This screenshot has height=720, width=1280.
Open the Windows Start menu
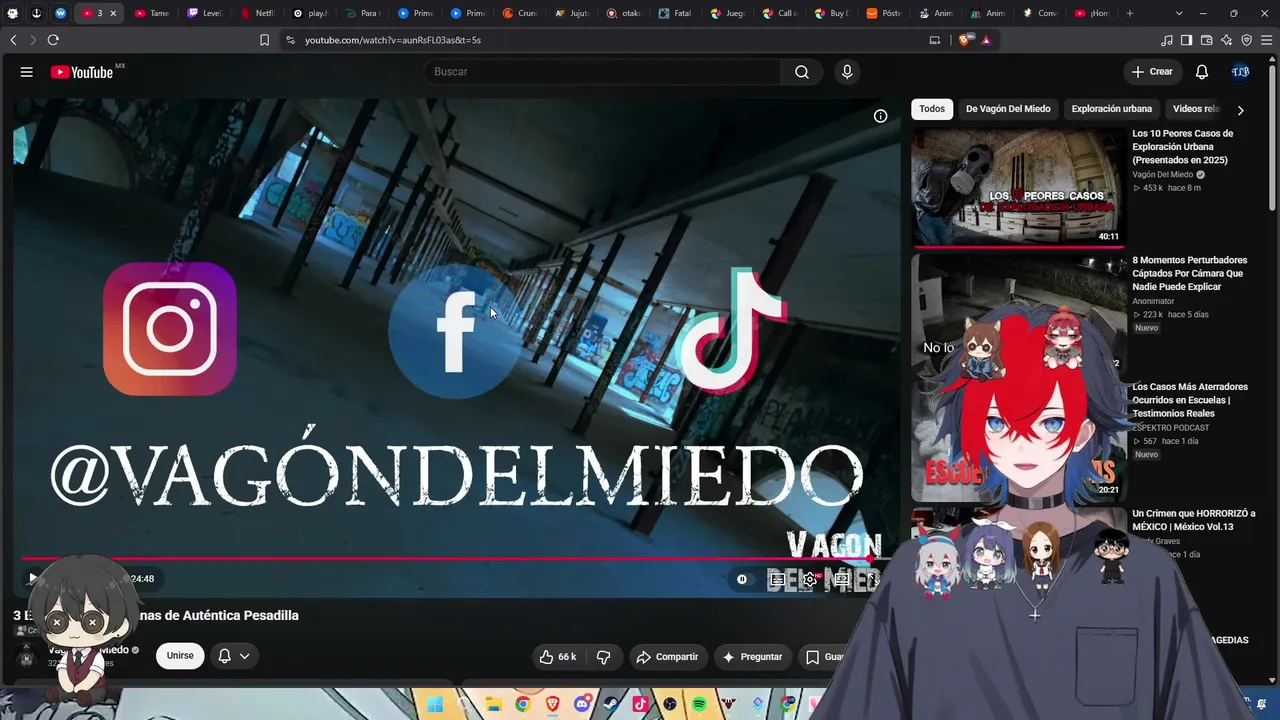[x=435, y=705]
